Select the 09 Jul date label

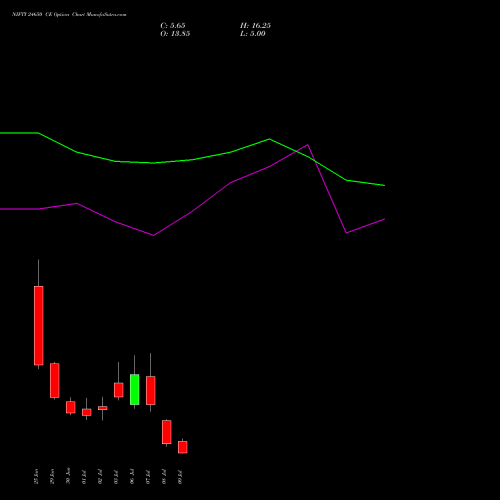point(180,477)
